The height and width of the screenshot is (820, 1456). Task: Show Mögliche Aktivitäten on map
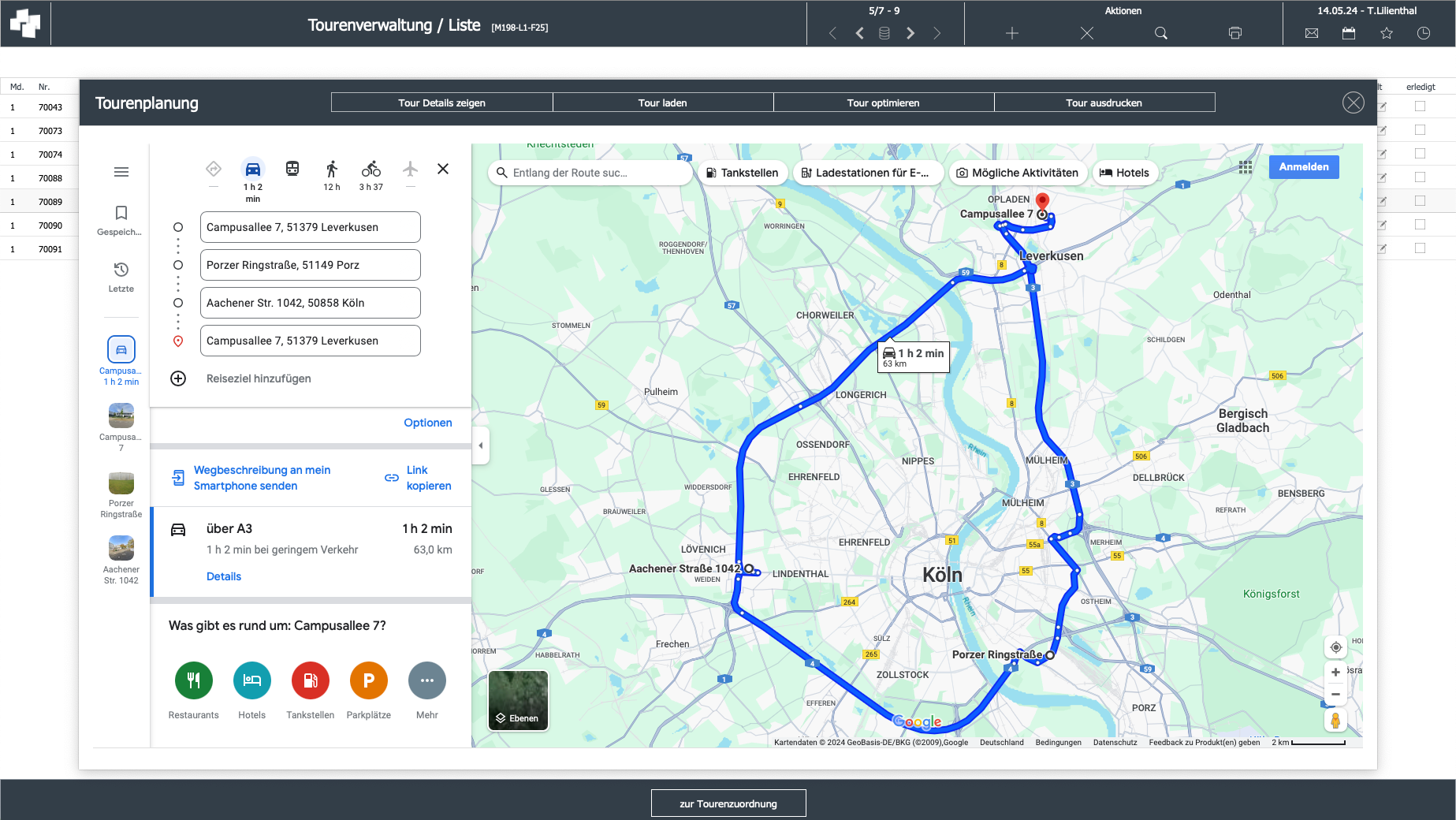pyautogui.click(x=1018, y=173)
